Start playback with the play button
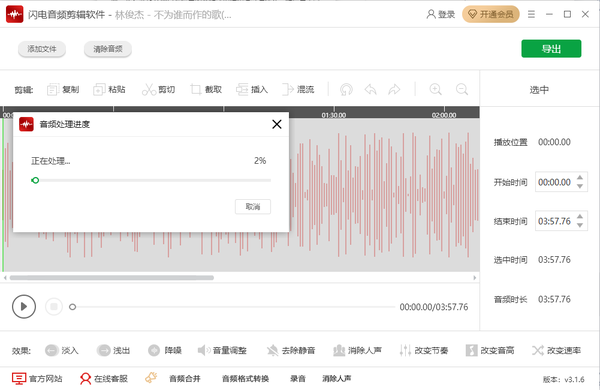Screen dimensions: 600x390 (x=24, y=307)
